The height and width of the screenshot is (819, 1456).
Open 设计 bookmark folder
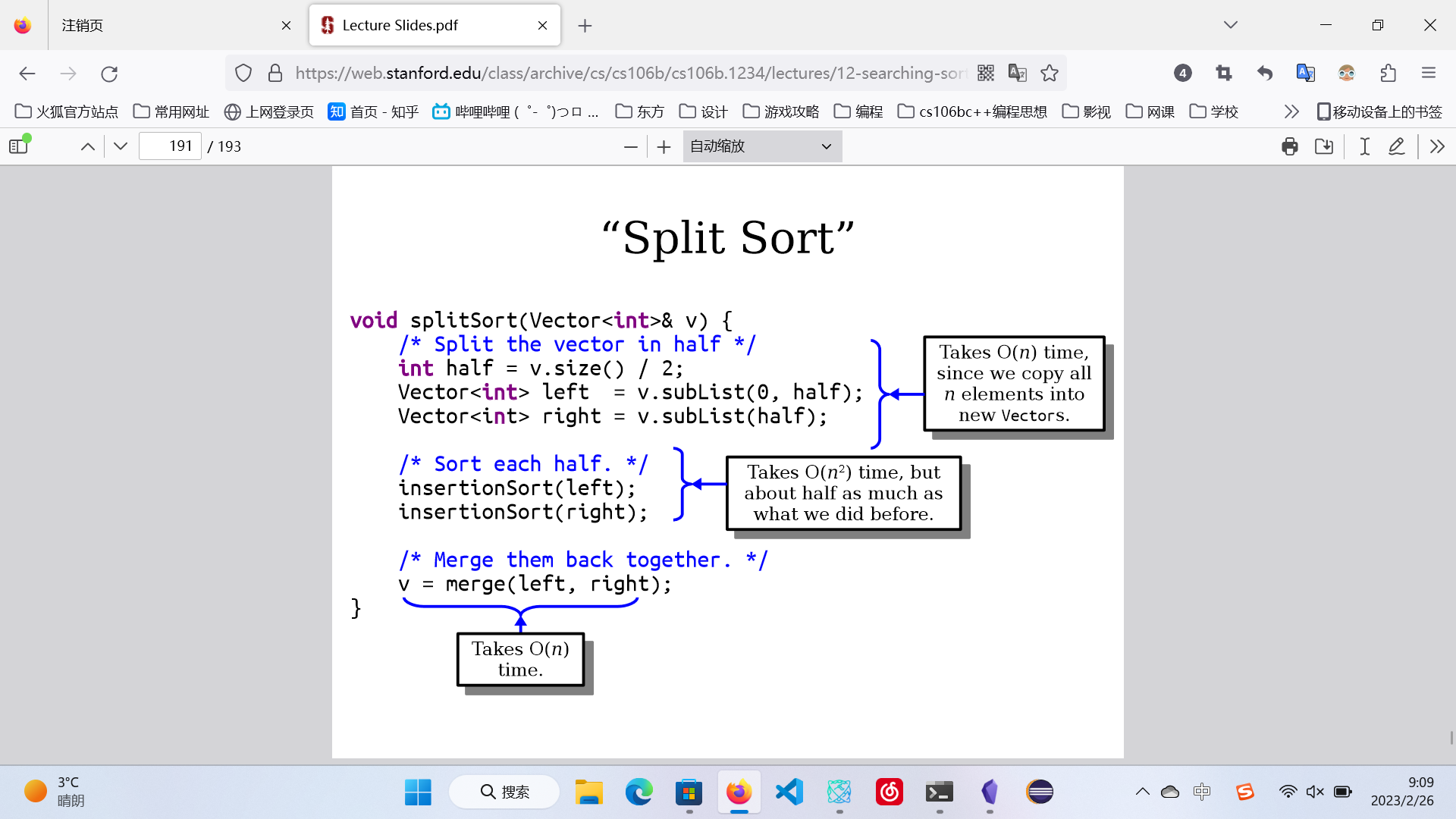click(704, 111)
